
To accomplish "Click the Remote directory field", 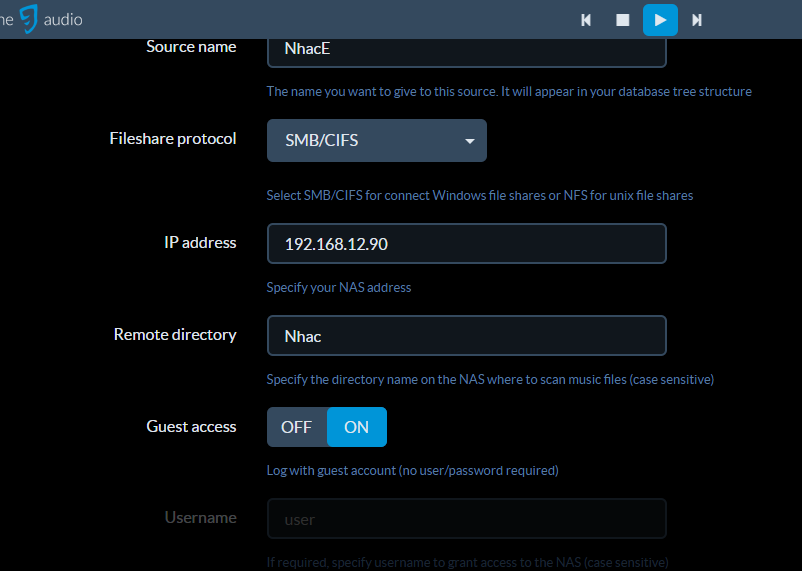I will coord(466,336).
